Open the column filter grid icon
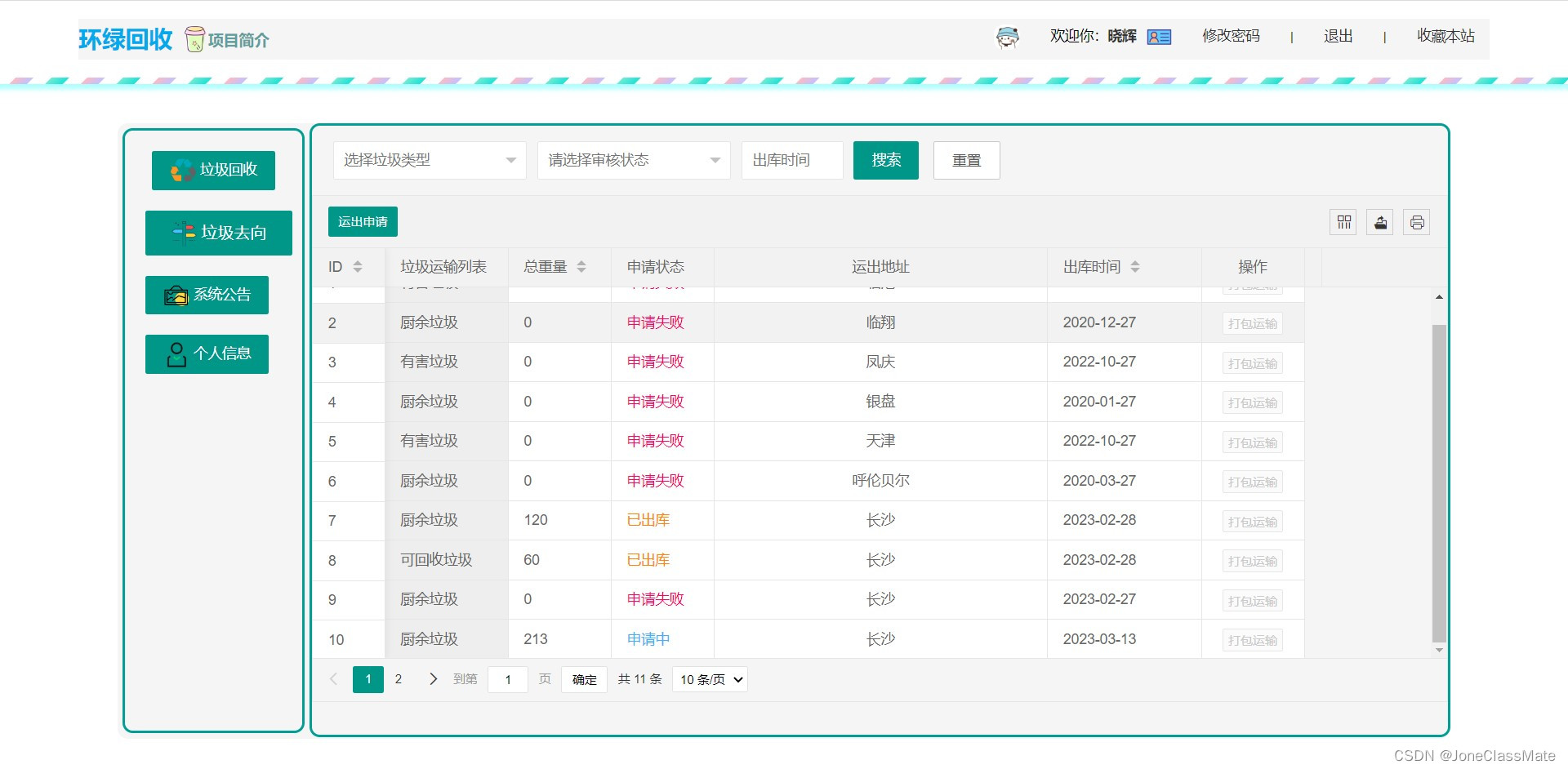This screenshot has width=1568, height=769. point(1343,222)
